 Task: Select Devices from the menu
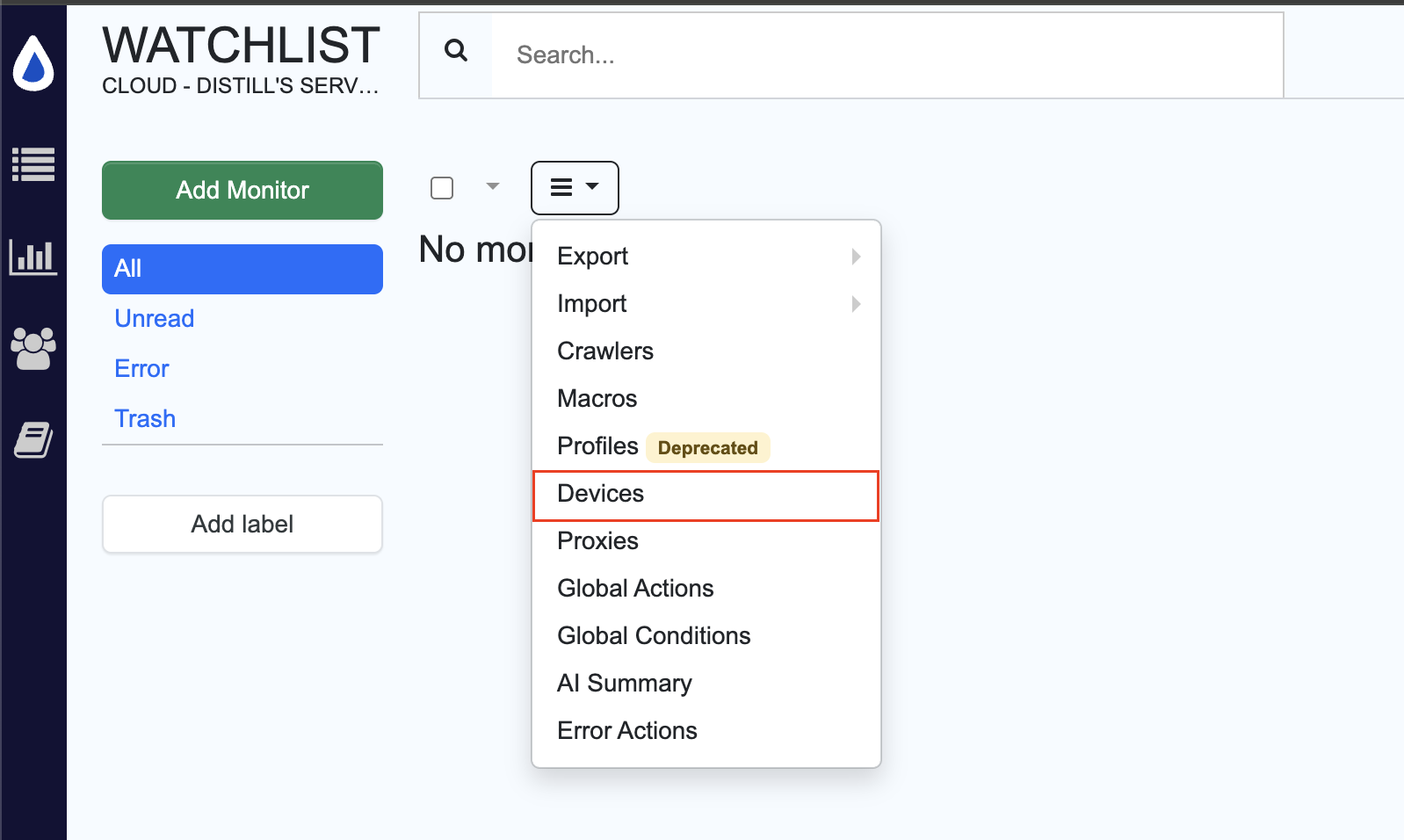[706, 494]
